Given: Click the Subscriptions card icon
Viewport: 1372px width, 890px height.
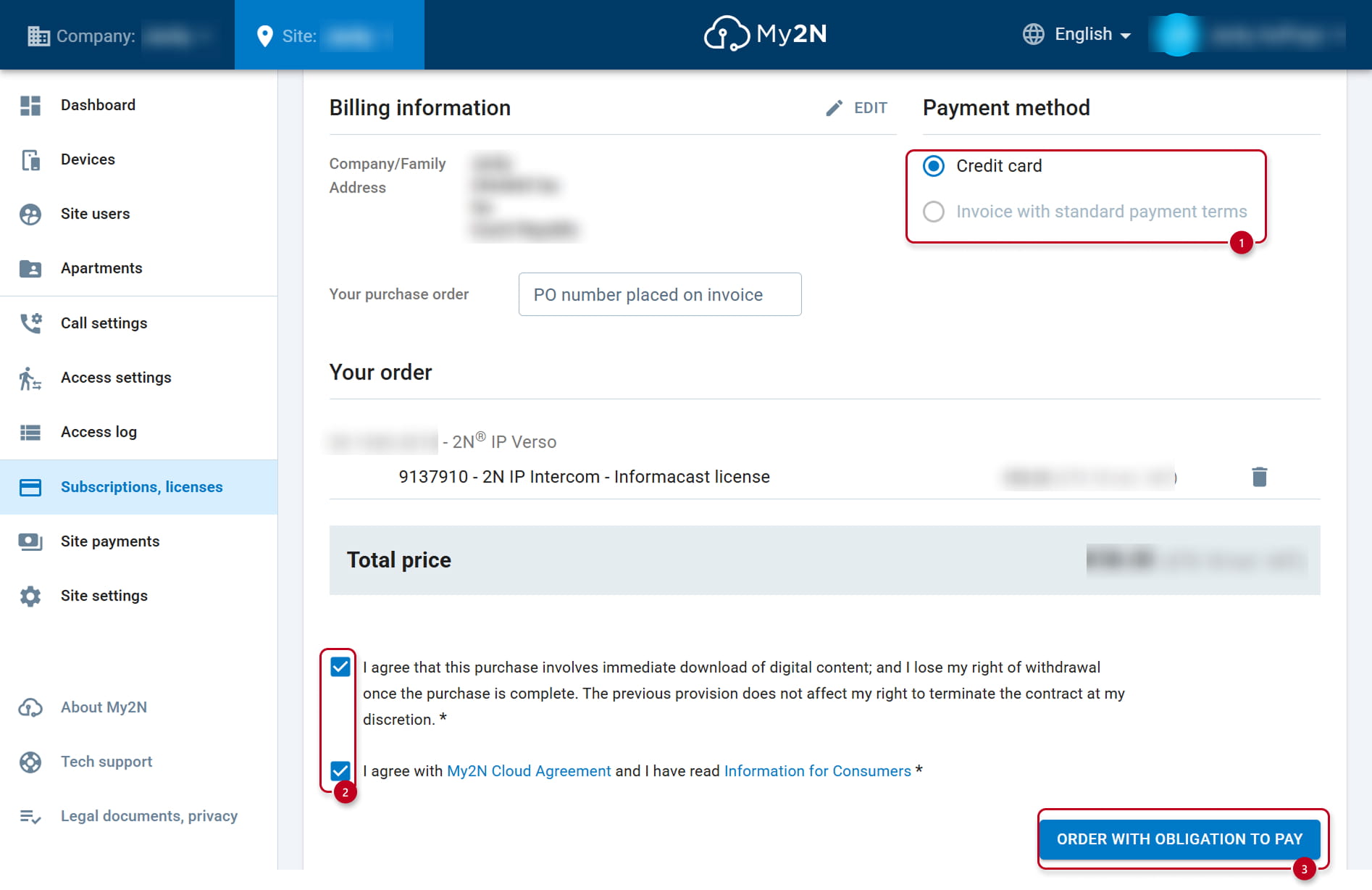Looking at the screenshot, I should pos(30,487).
